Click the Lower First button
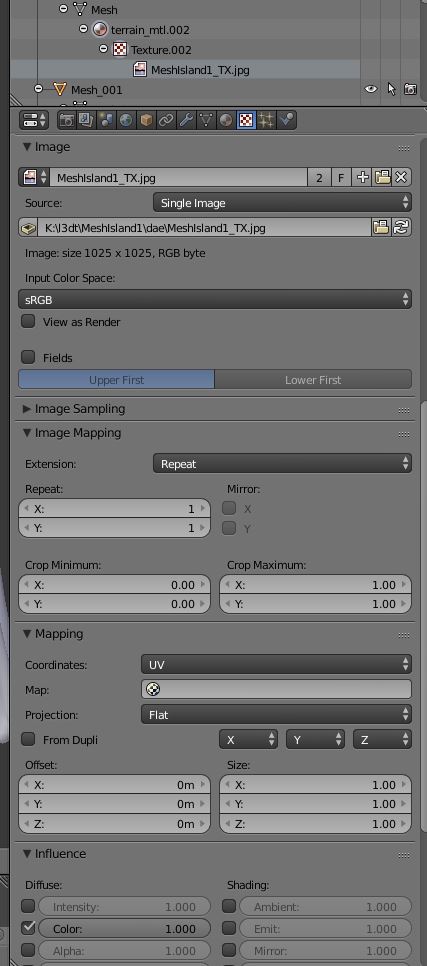 tap(313, 380)
